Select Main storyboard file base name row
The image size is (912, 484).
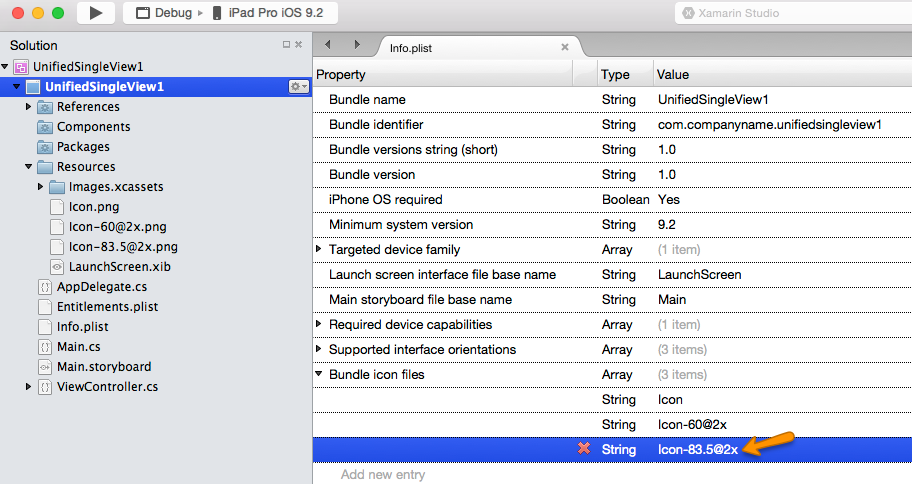point(612,300)
